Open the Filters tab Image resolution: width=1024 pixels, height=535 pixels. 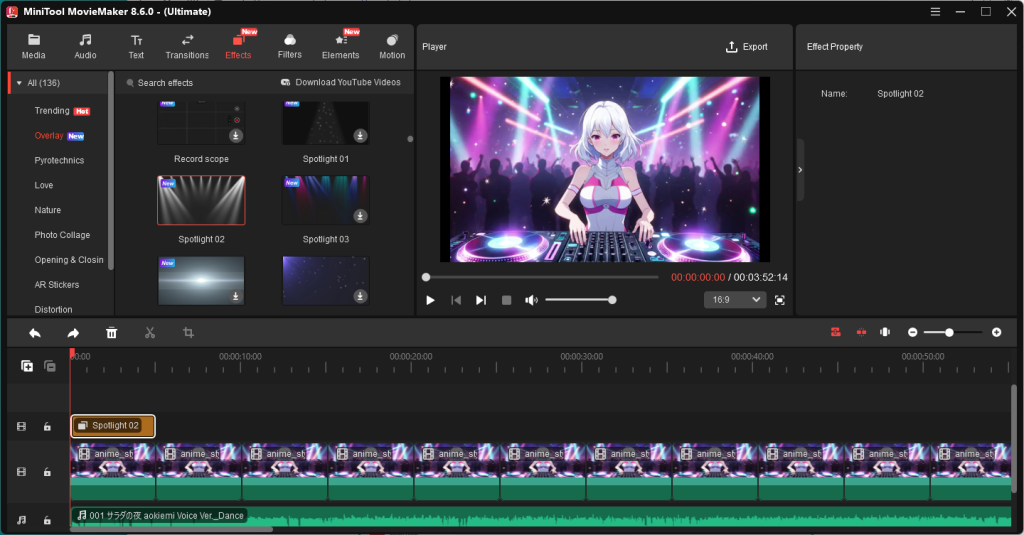tap(290, 46)
